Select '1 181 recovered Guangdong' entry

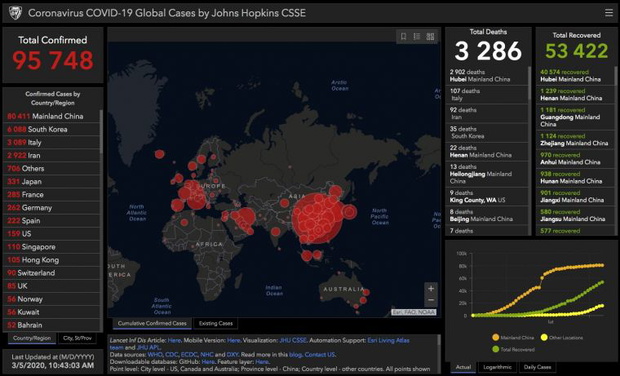coord(575,117)
